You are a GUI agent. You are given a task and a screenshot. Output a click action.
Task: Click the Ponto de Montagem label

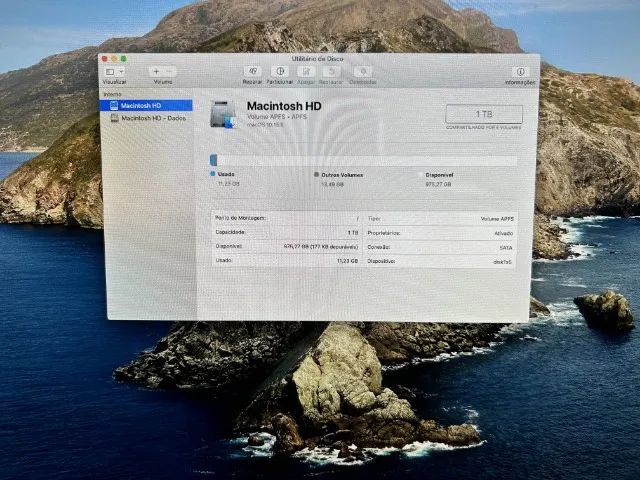240,218
